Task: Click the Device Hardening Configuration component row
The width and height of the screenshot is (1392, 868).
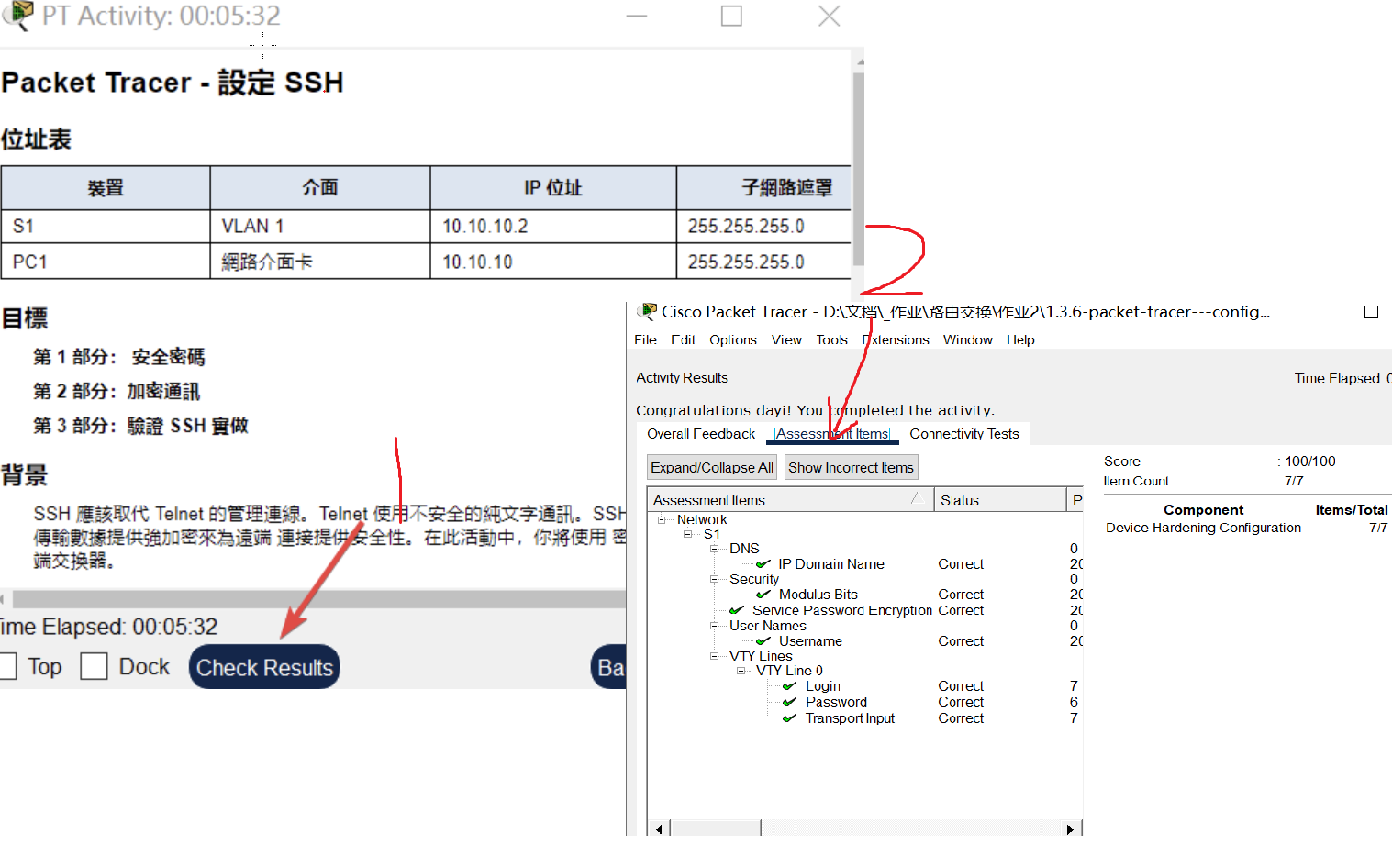Action: tap(1246, 528)
